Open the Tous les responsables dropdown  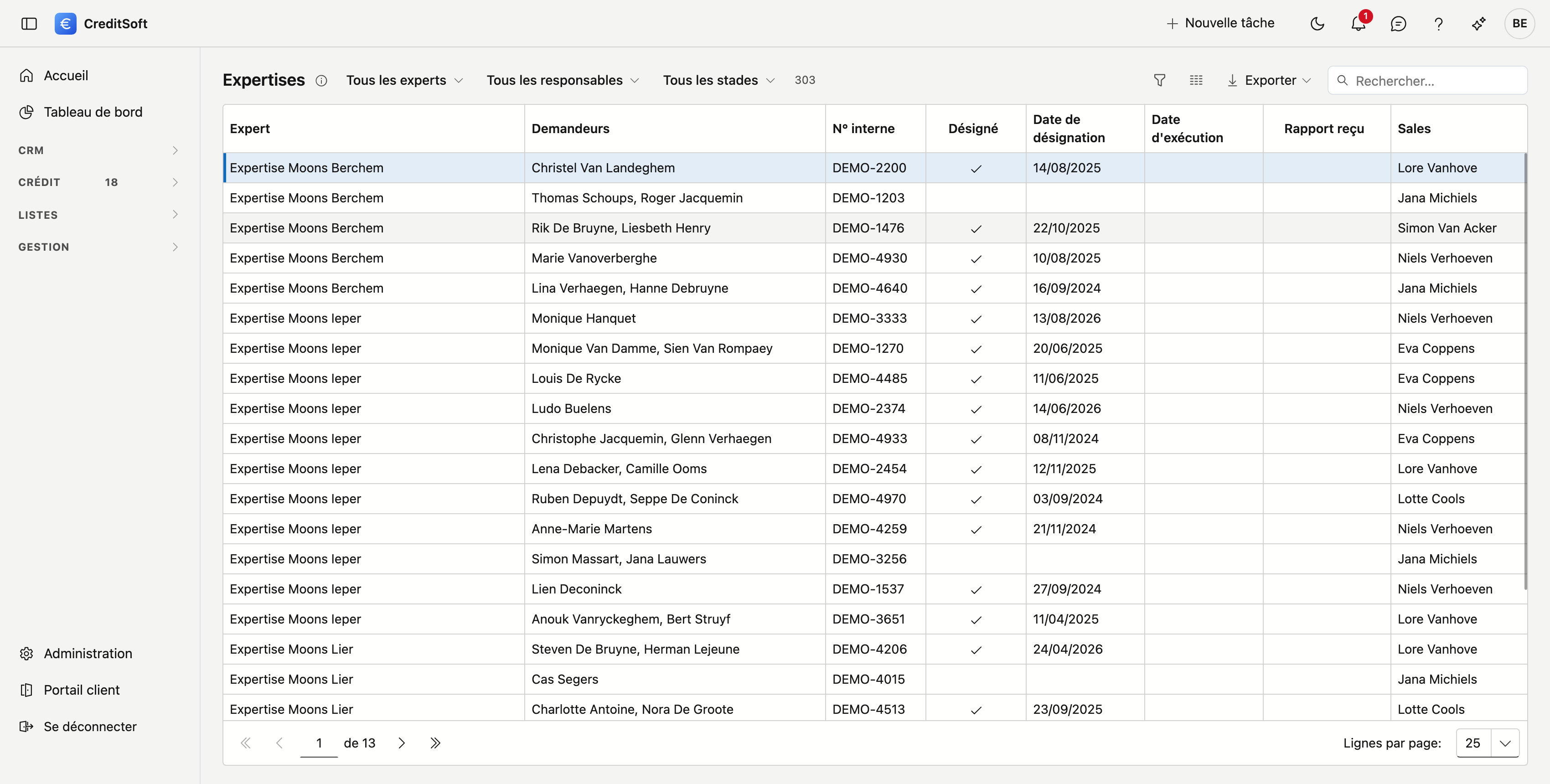[x=563, y=80]
